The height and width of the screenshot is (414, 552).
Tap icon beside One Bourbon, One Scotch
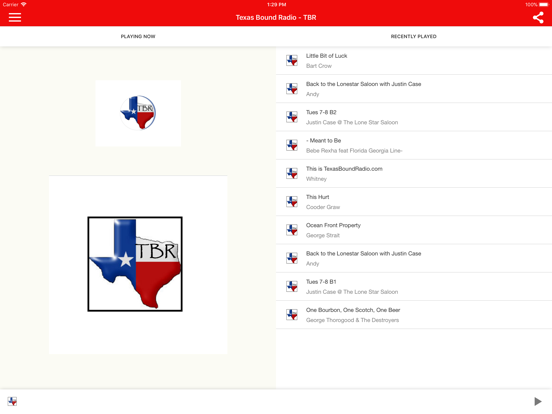(x=292, y=315)
